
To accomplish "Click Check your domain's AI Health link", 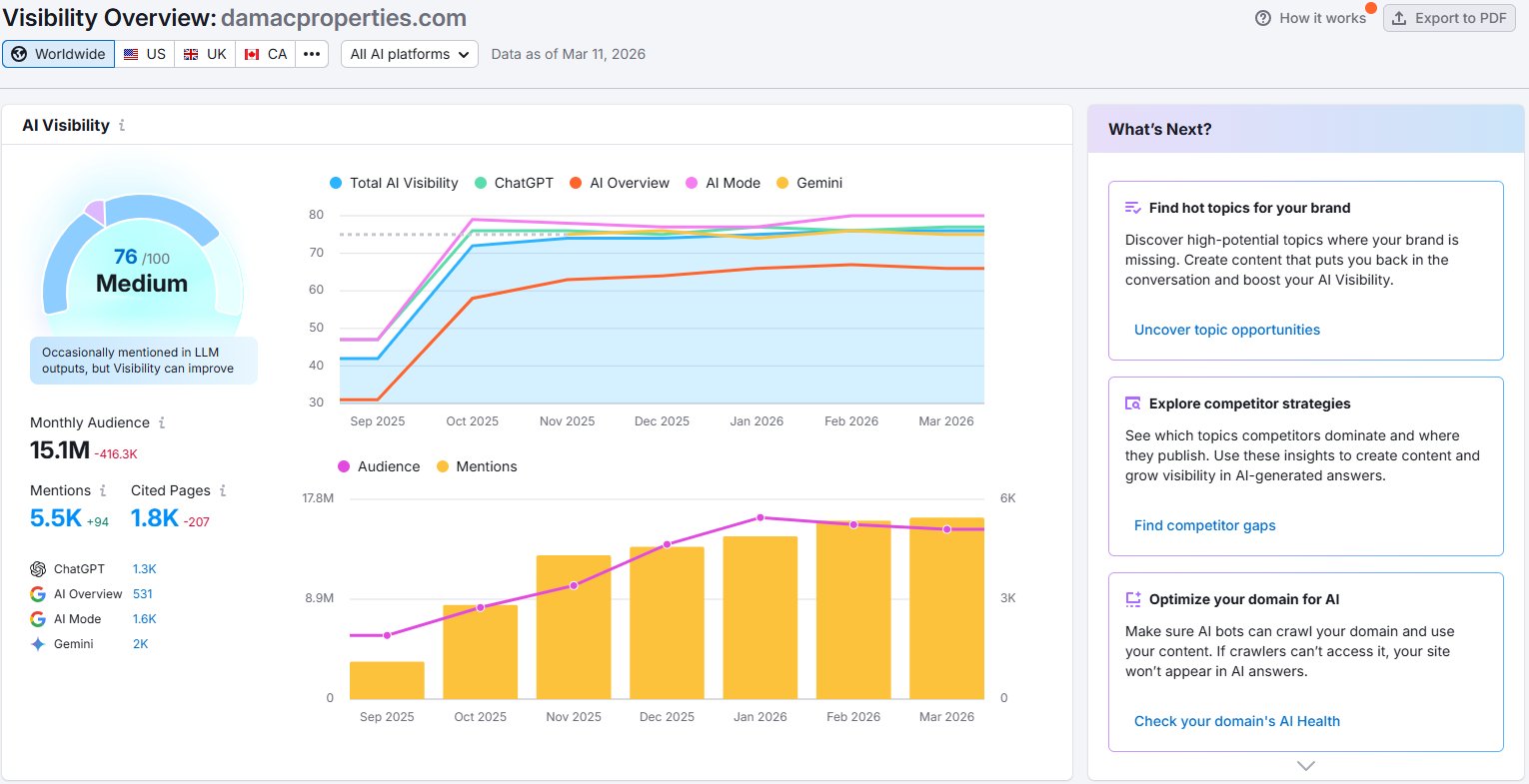I will (1237, 721).
